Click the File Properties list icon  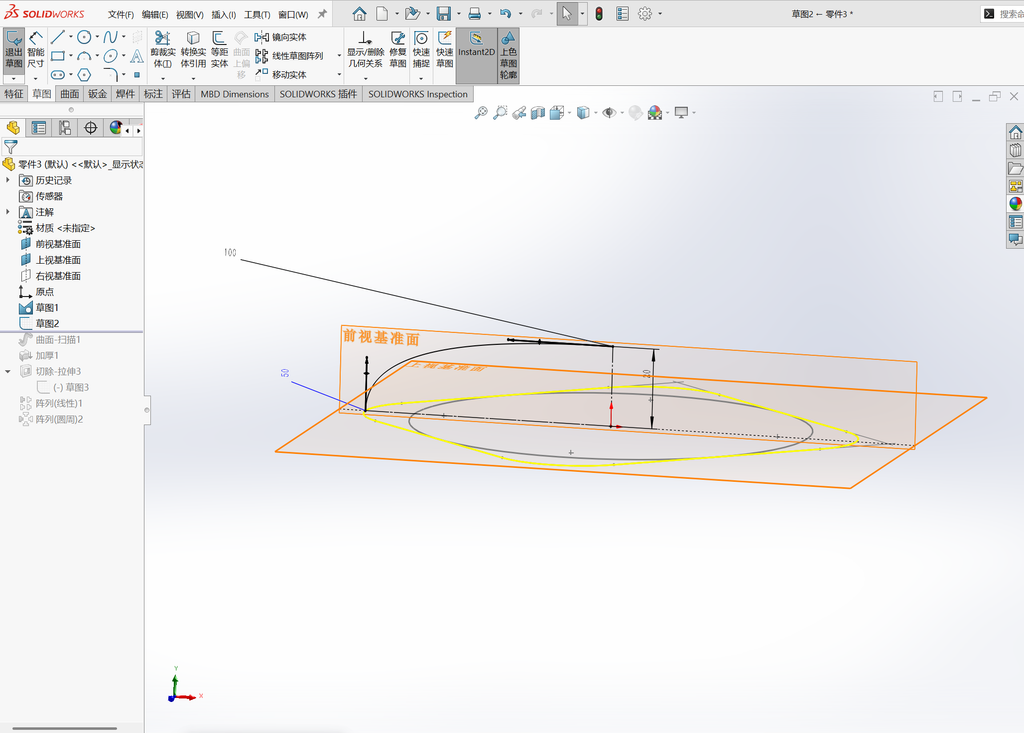[622, 14]
